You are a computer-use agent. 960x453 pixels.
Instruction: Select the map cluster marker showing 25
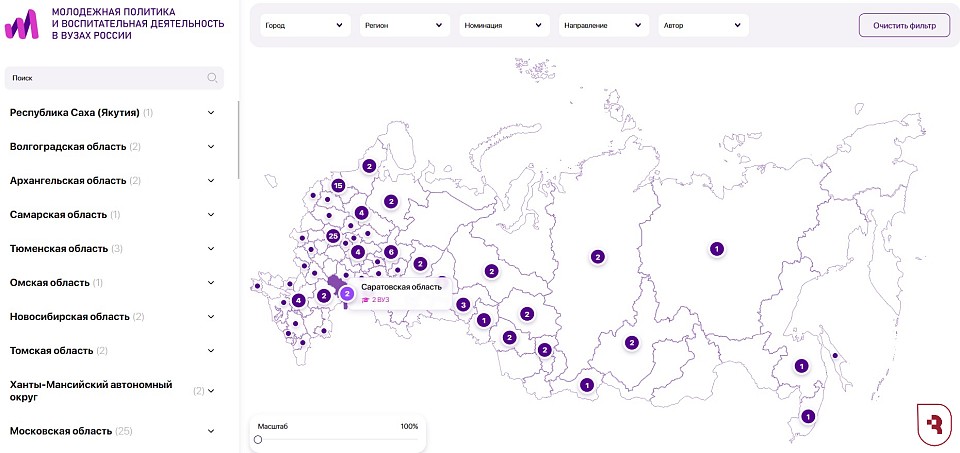coord(333,236)
